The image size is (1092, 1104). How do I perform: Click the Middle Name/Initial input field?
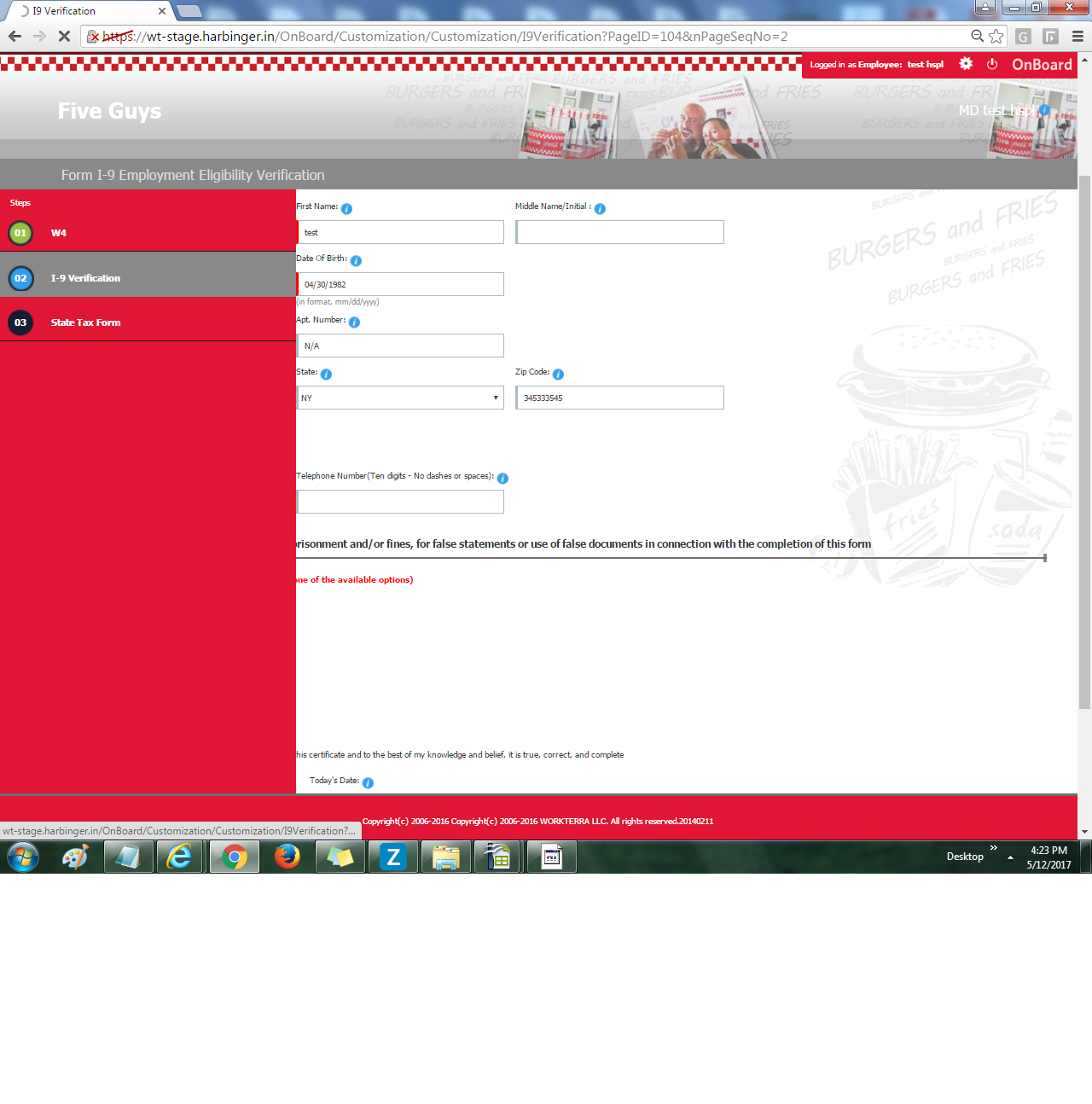[620, 232]
